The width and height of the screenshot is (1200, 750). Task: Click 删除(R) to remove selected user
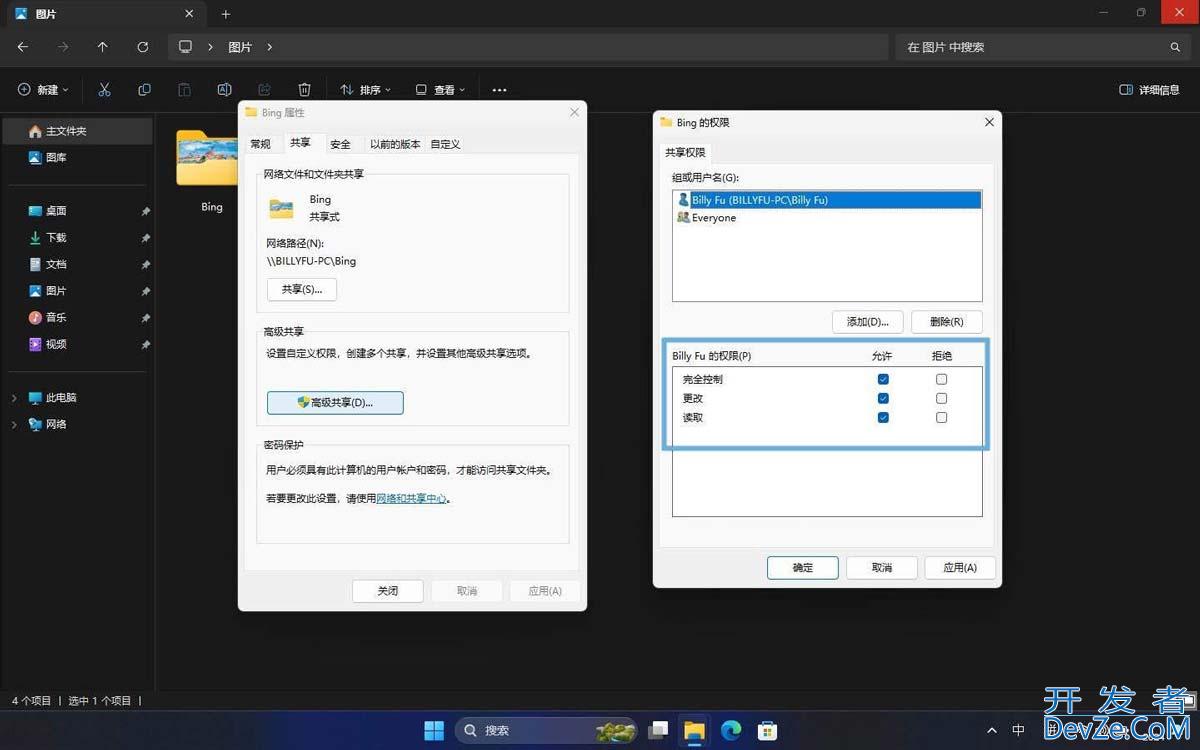947,322
